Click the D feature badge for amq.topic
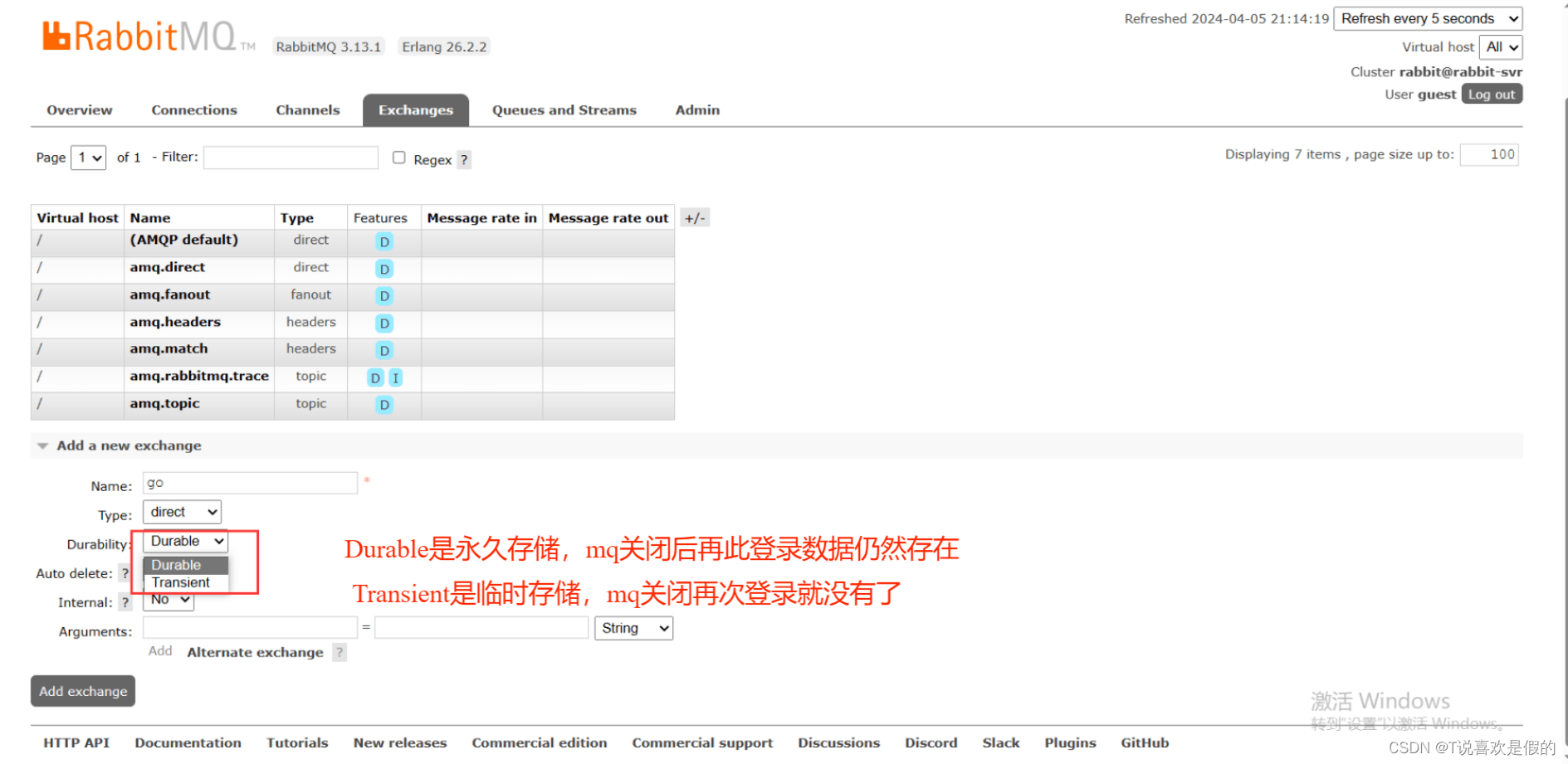 (383, 405)
